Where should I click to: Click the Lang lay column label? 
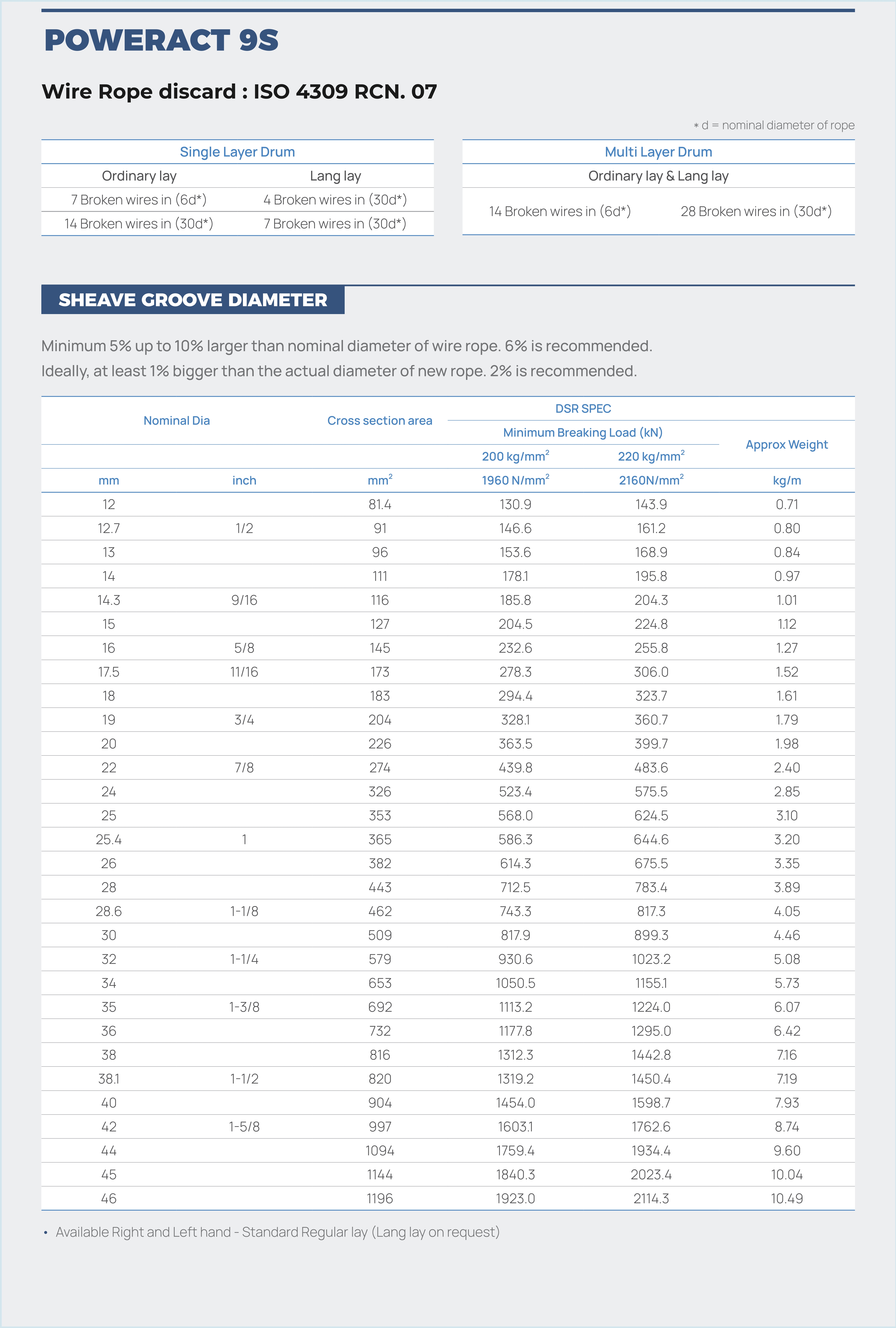(x=335, y=176)
